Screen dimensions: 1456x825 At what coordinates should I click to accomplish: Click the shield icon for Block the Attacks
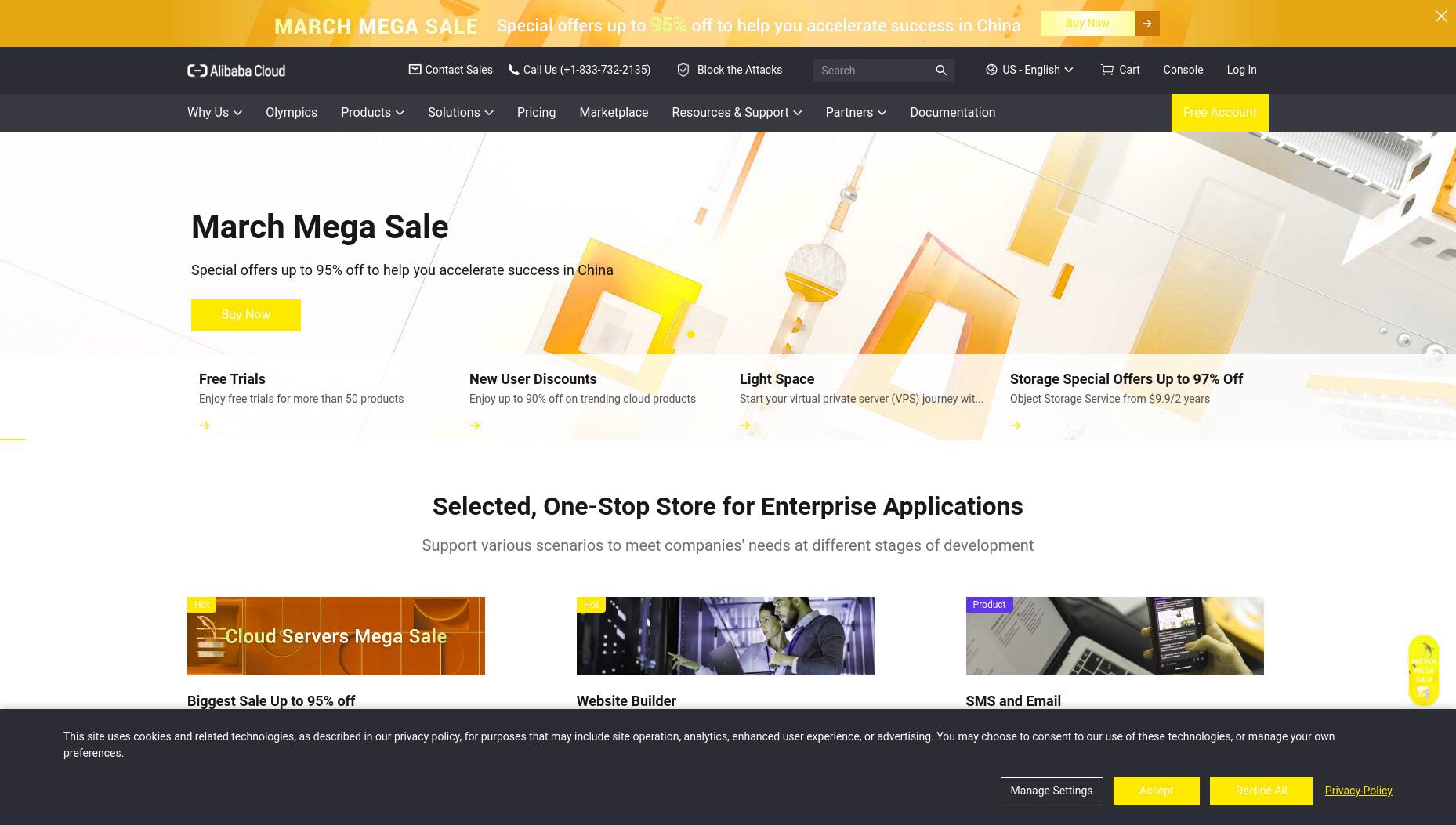pyautogui.click(x=683, y=70)
